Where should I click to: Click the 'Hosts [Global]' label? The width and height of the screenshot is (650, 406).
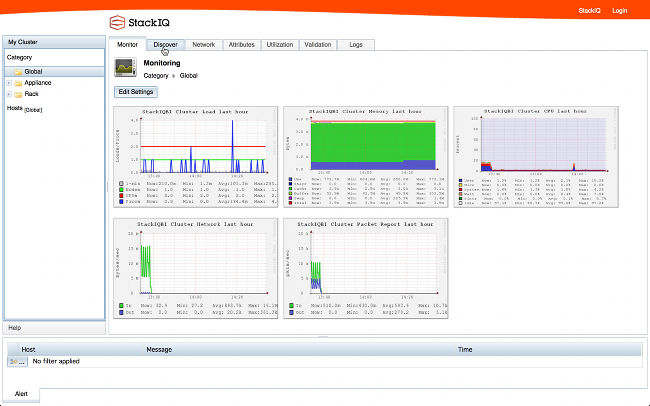point(24,109)
